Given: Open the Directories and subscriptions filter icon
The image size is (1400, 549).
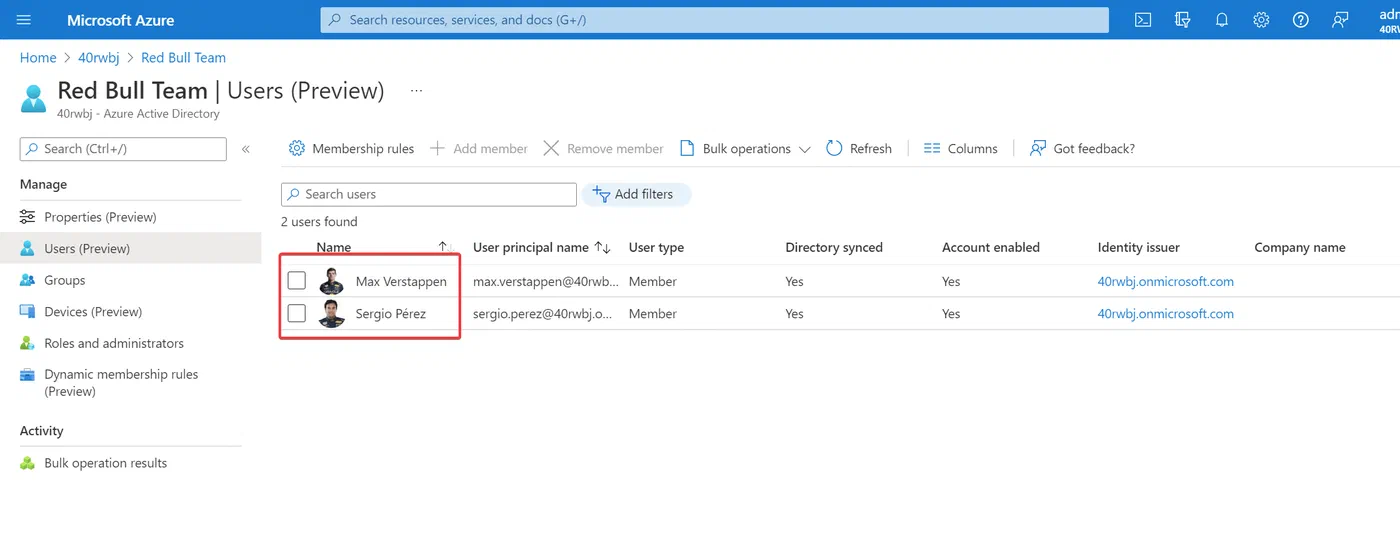Looking at the screenshot, I should [x=1183, y=20].
